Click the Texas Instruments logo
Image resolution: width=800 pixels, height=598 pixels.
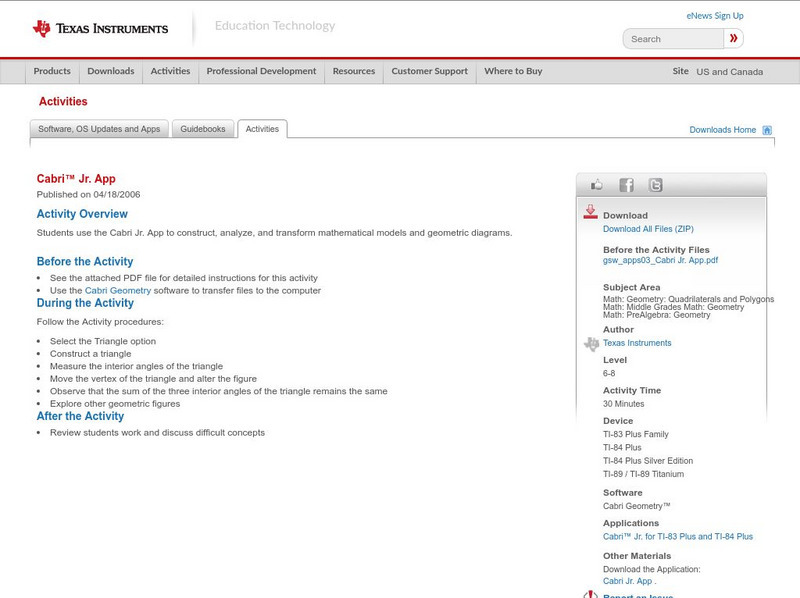[100, 29]
